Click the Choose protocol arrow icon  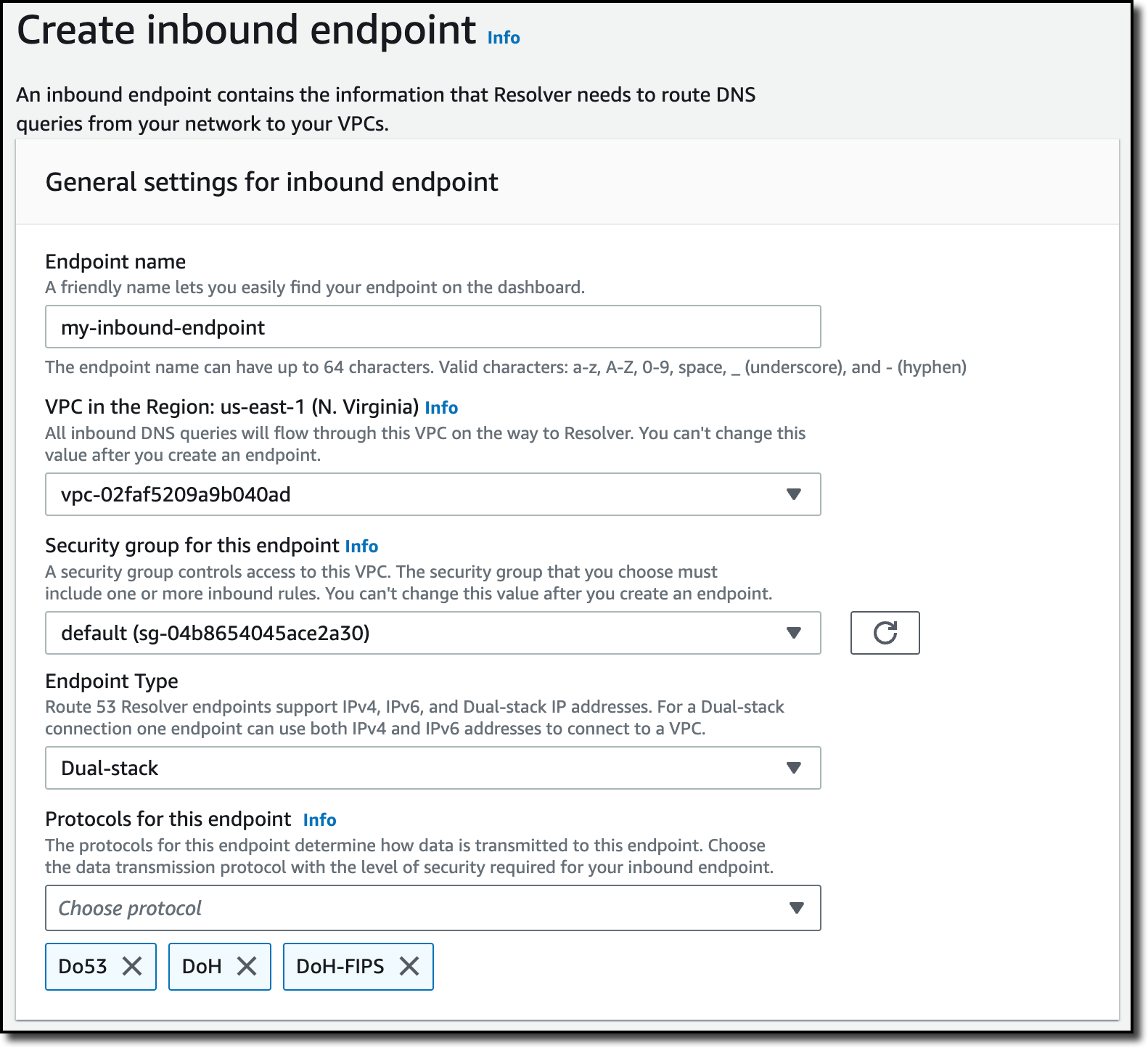click(x=796, y=908)
